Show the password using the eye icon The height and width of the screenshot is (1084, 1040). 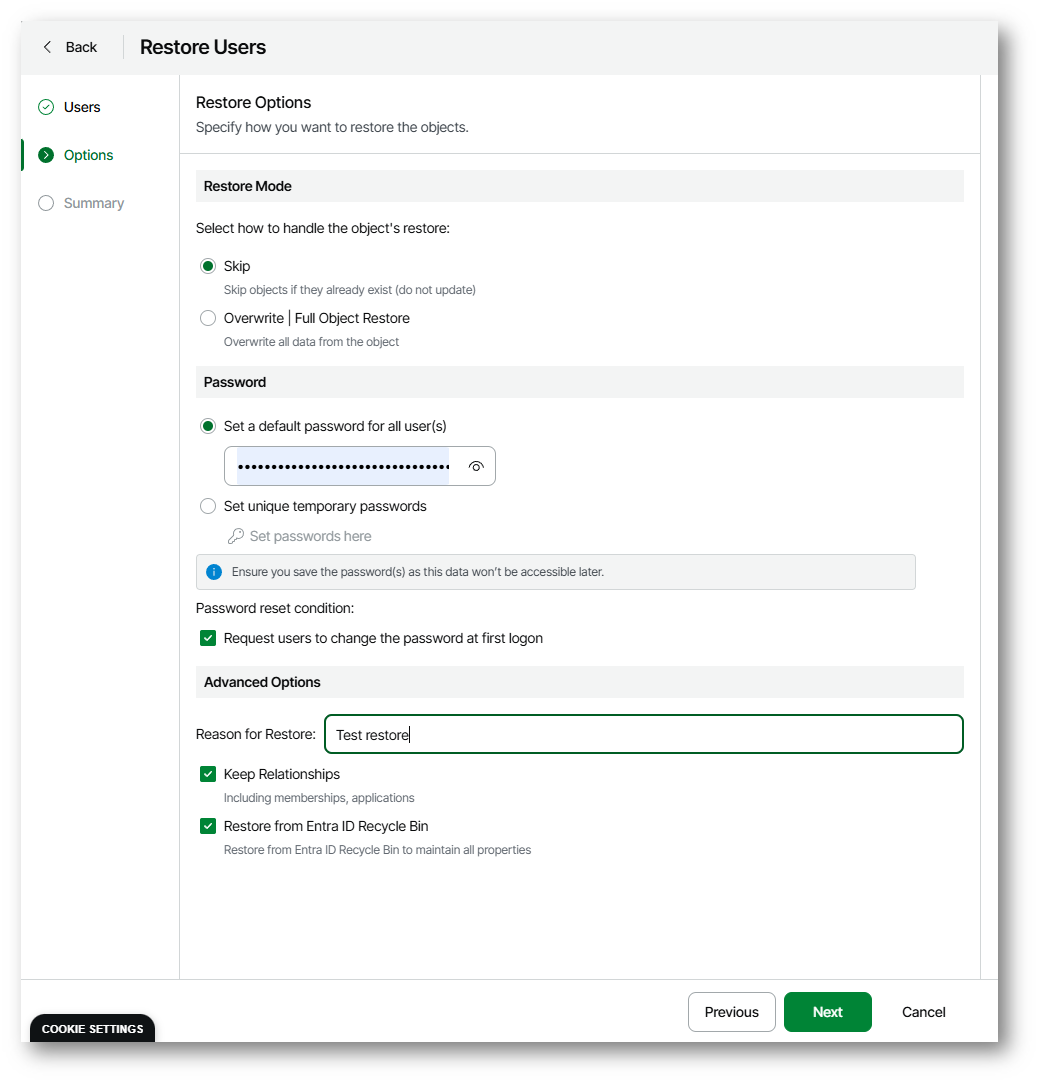tap(476, 466)
